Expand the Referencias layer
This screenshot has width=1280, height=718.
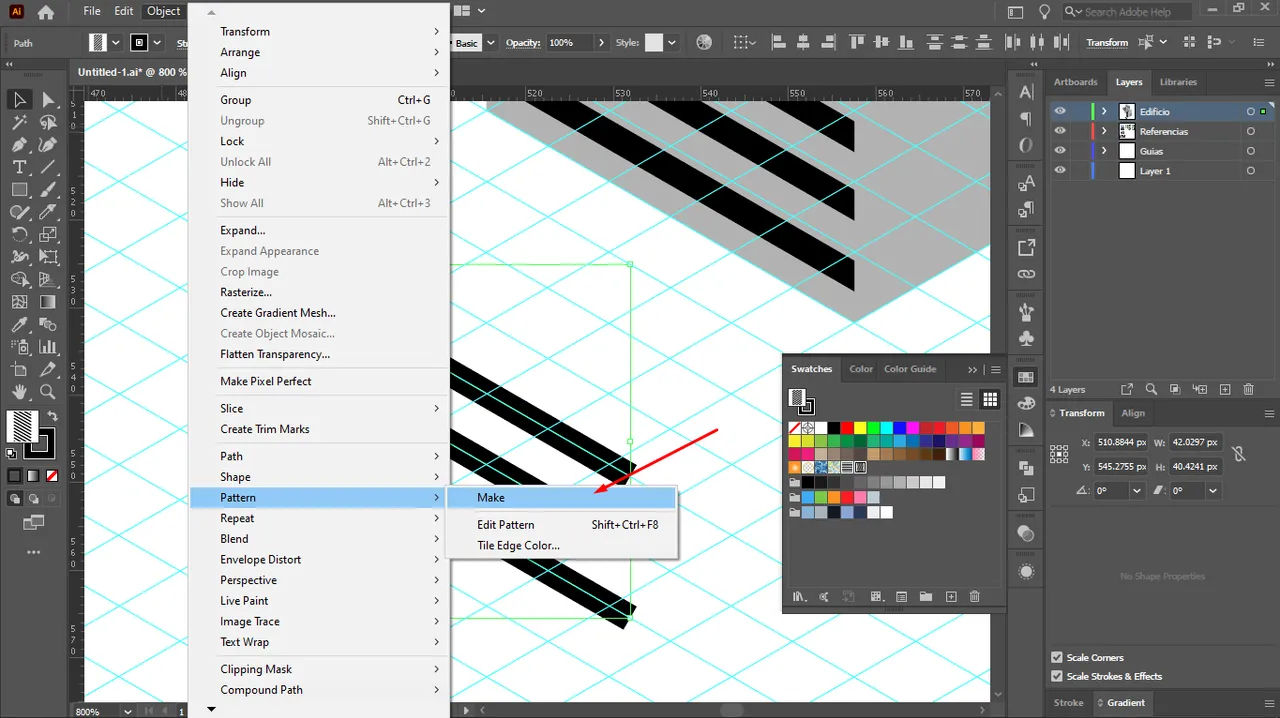tap(1104, 131)
